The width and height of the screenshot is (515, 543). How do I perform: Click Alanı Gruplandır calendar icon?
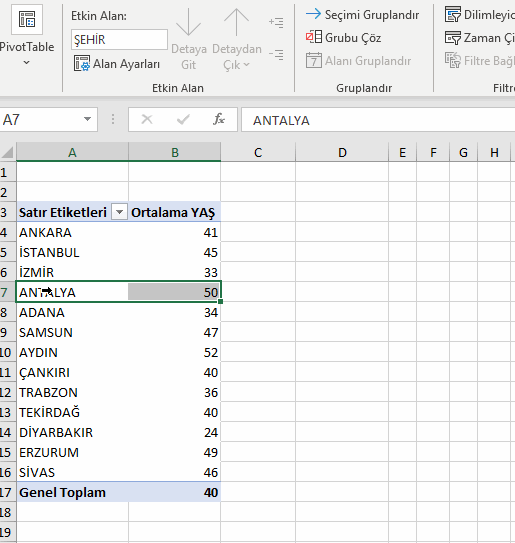tap(314, 60)
